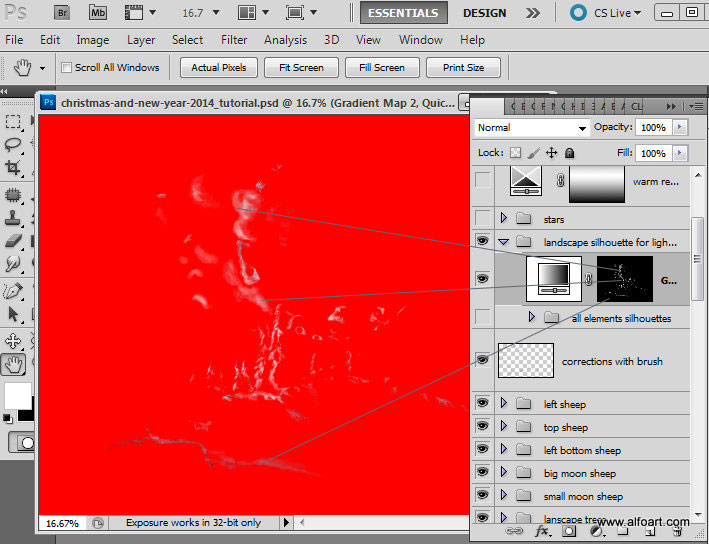
Task: Select the Lasso tool
Action: click(13, 145)
